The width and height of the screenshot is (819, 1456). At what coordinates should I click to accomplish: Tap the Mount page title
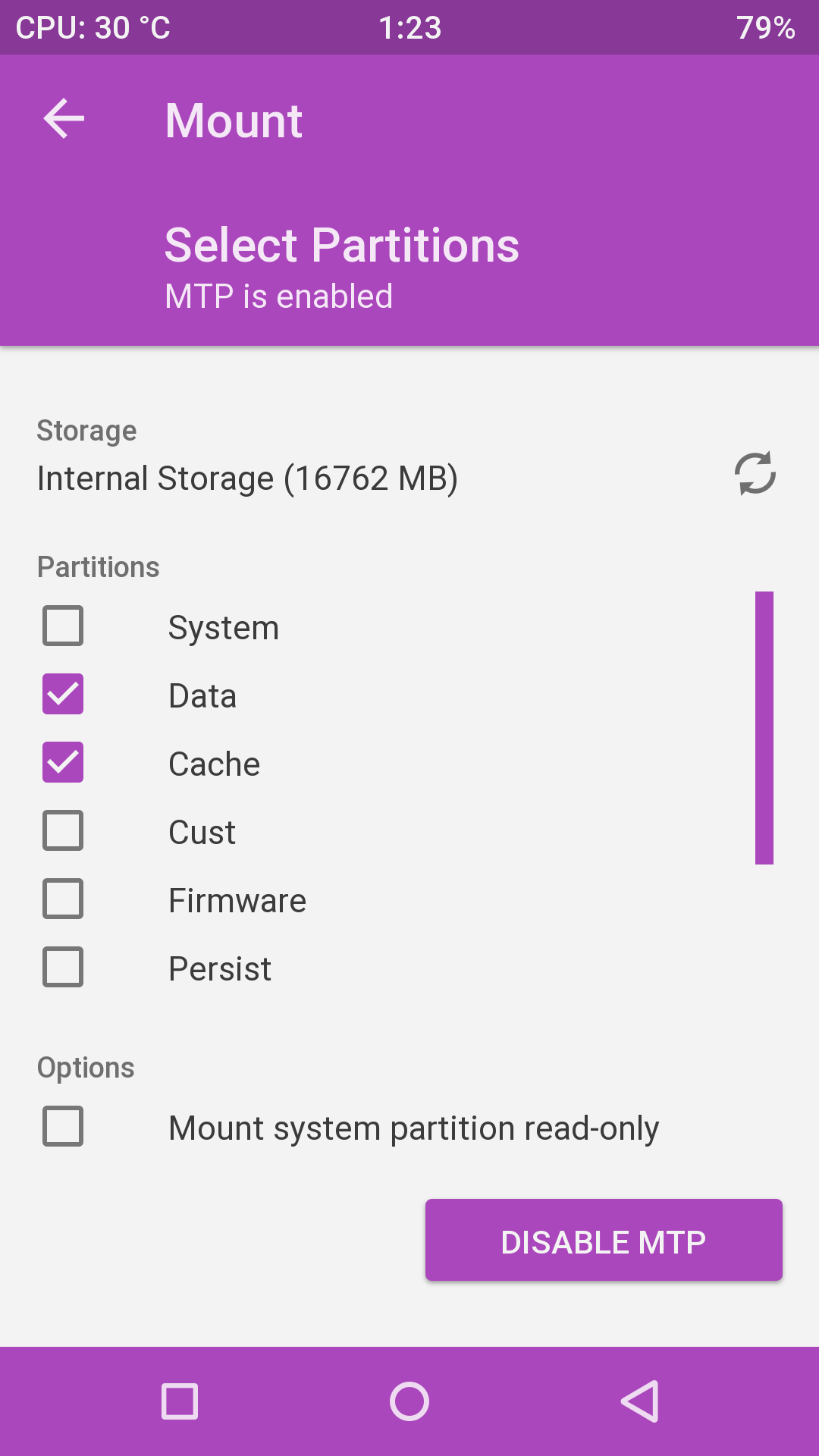click(x=234, y=121)
